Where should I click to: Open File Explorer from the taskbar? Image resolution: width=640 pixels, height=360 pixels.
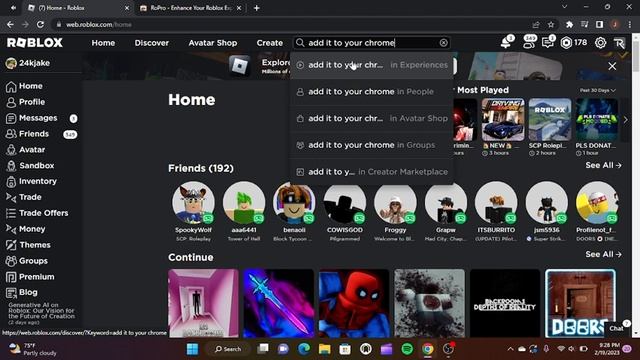pos(324,349)
